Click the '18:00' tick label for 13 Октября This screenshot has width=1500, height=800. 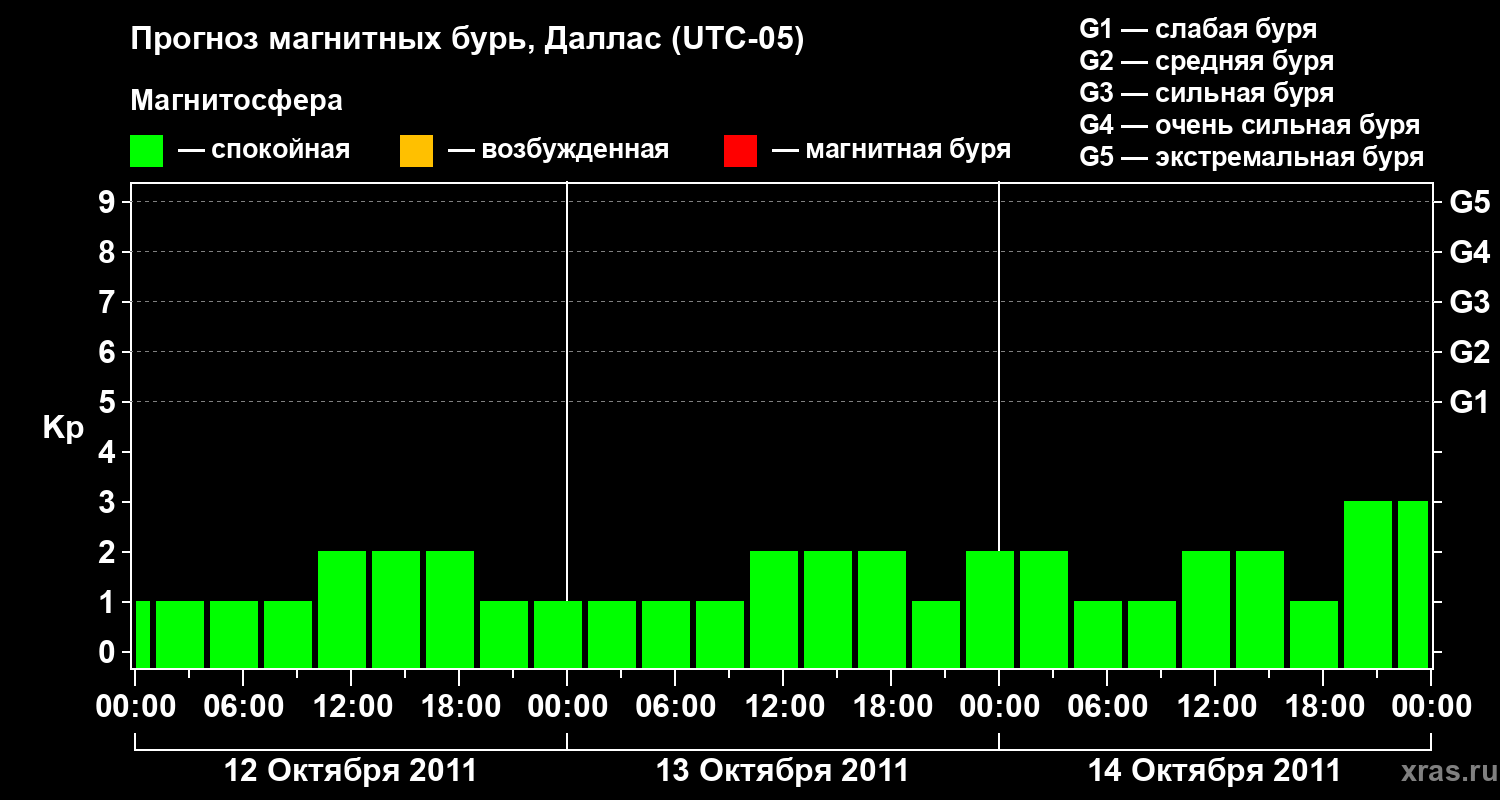click(891, 706)
